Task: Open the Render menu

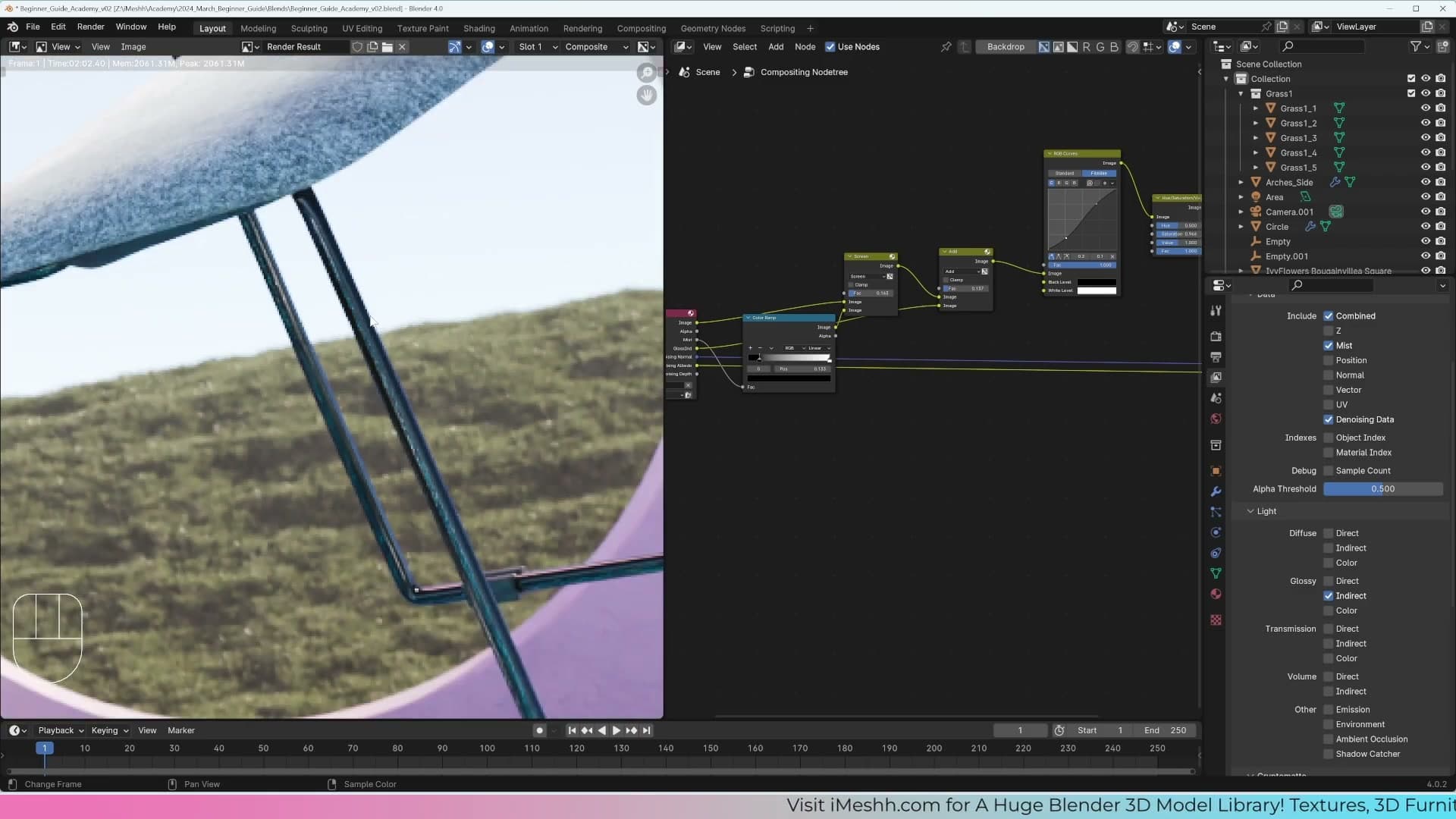Action: tap(90, 27)
